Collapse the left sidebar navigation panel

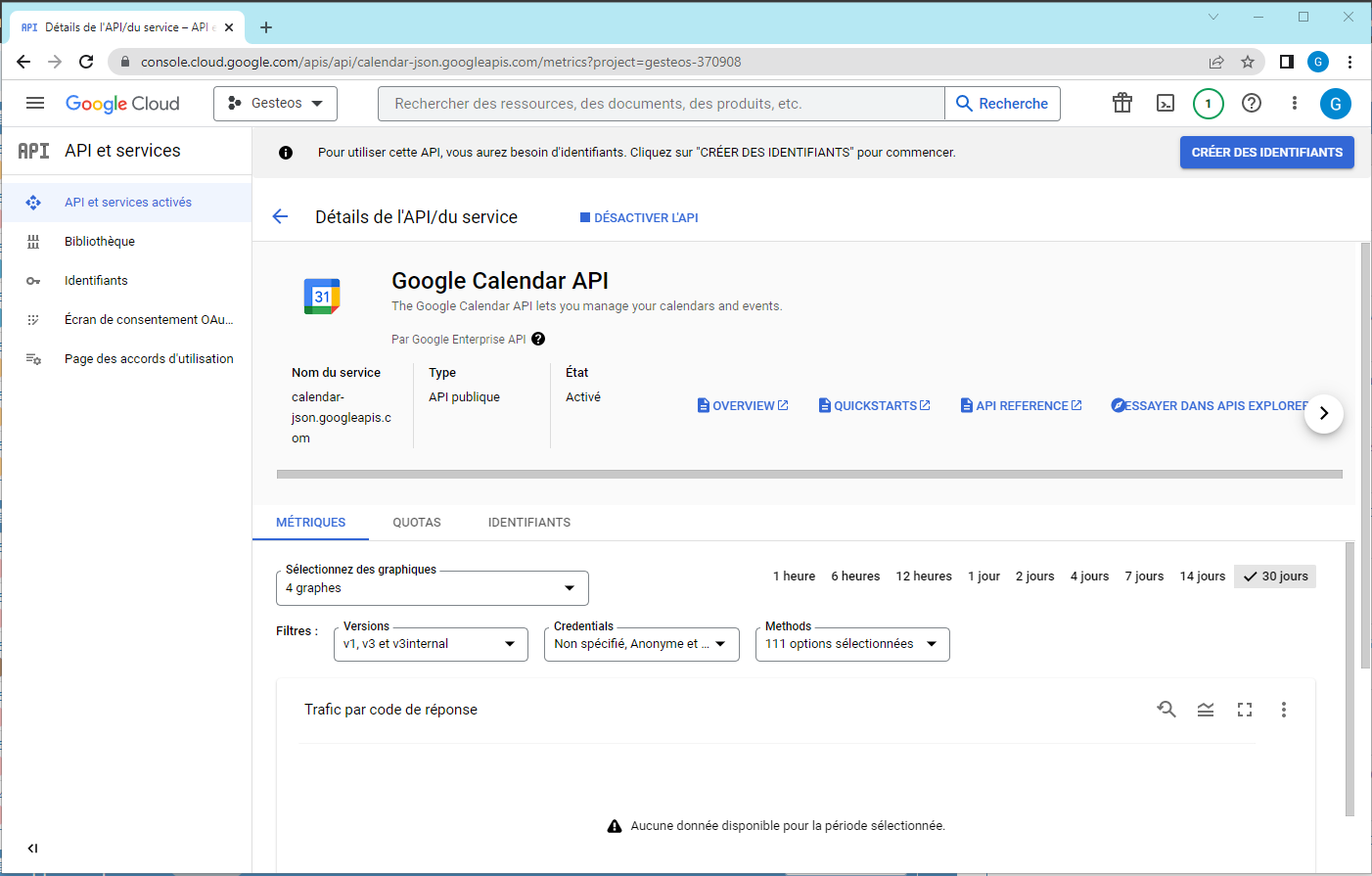point(32,848)
